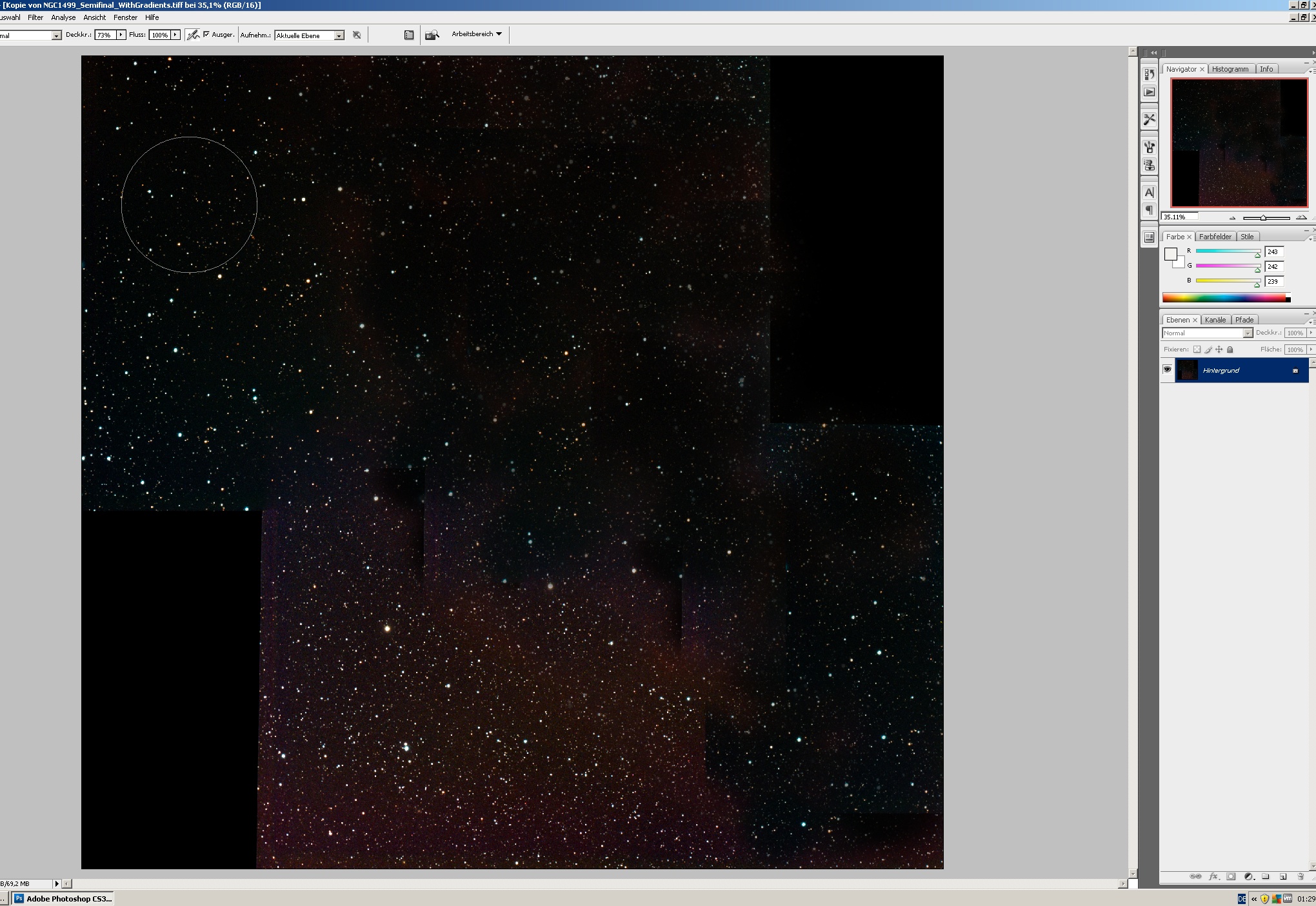The image size is (1316, 906).
Task: Open the Brushes palette toggle icon
Action: pyautogui.click(x=409, y=35)
